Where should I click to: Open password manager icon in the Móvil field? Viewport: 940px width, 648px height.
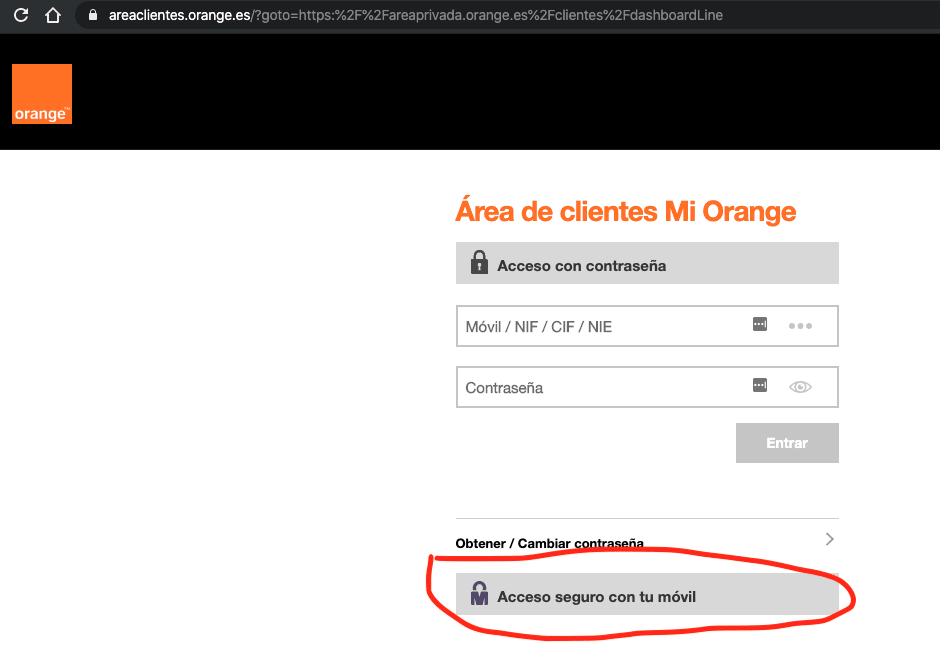click(760, 324)
